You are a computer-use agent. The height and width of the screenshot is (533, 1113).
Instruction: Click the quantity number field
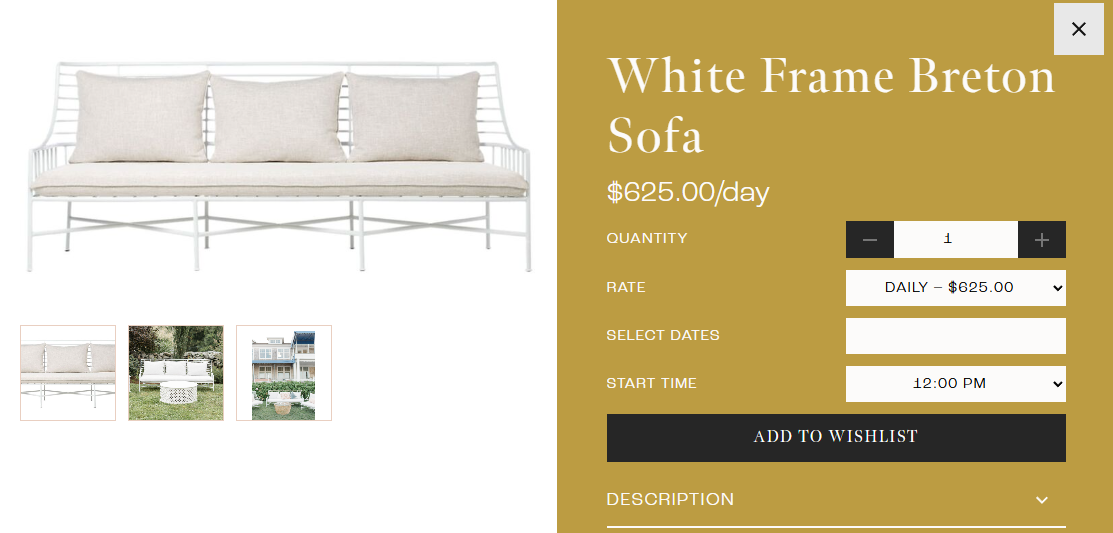956,240
